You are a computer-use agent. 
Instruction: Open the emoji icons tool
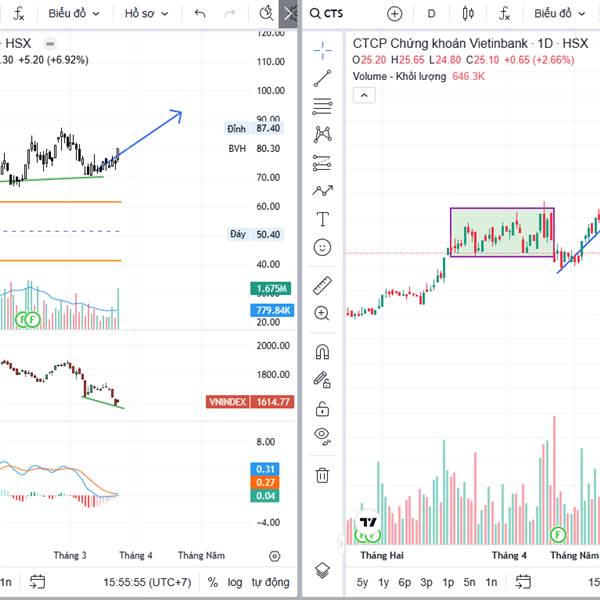[x=322, y=246]
